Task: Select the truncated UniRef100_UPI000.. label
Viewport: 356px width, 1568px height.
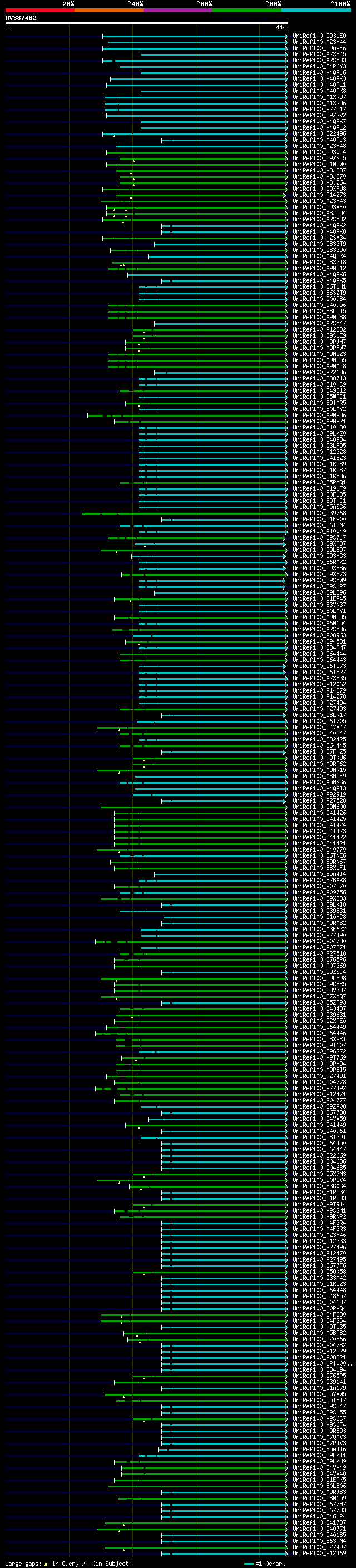Action: pos(322,1363)
